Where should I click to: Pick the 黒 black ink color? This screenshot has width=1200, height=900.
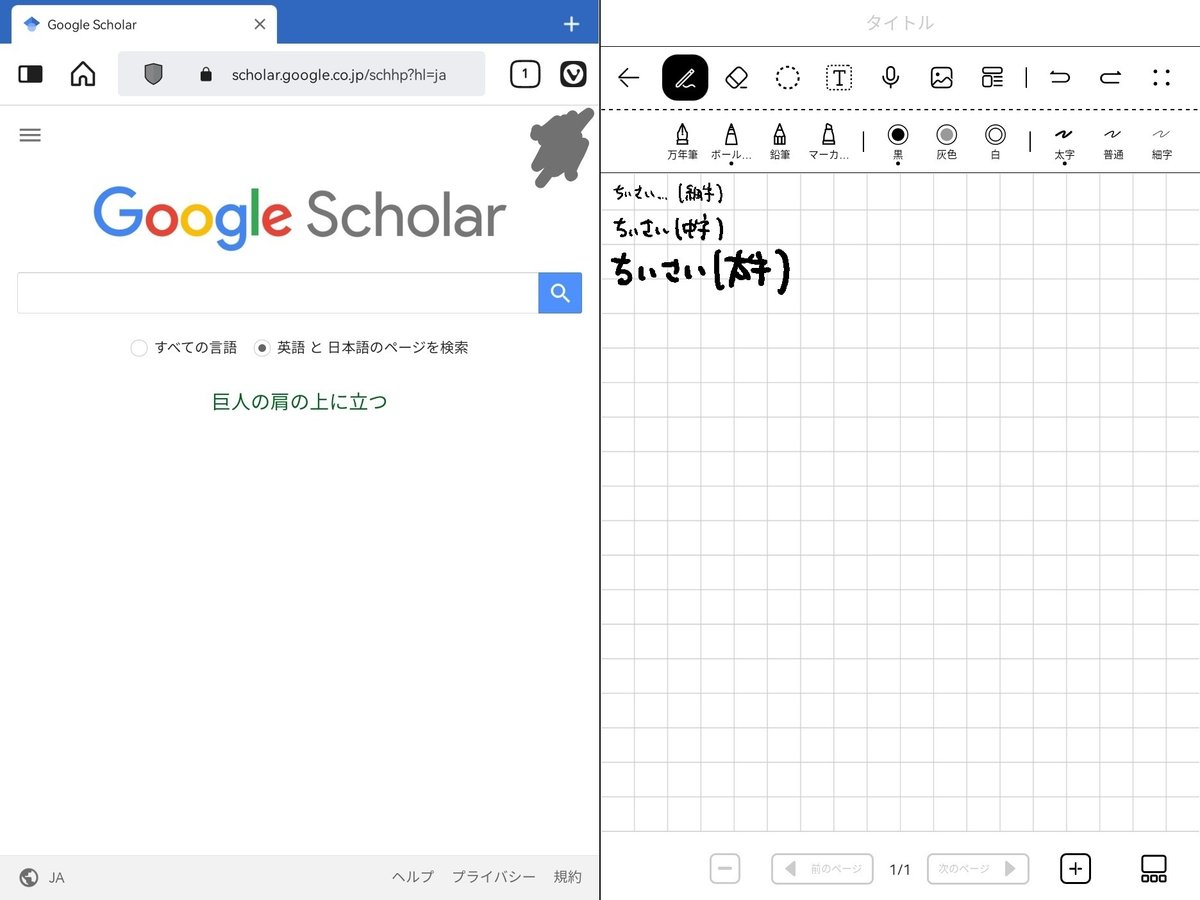pos(898,141)
